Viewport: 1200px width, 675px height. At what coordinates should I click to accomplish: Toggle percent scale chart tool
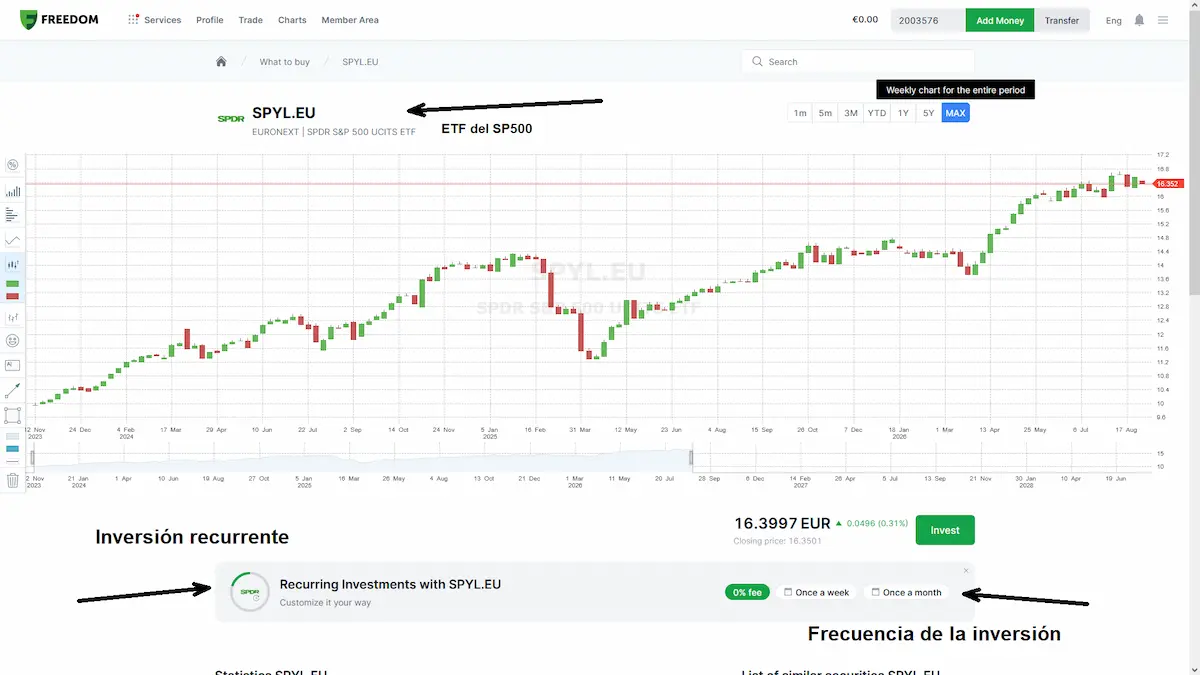pos(13,165)
